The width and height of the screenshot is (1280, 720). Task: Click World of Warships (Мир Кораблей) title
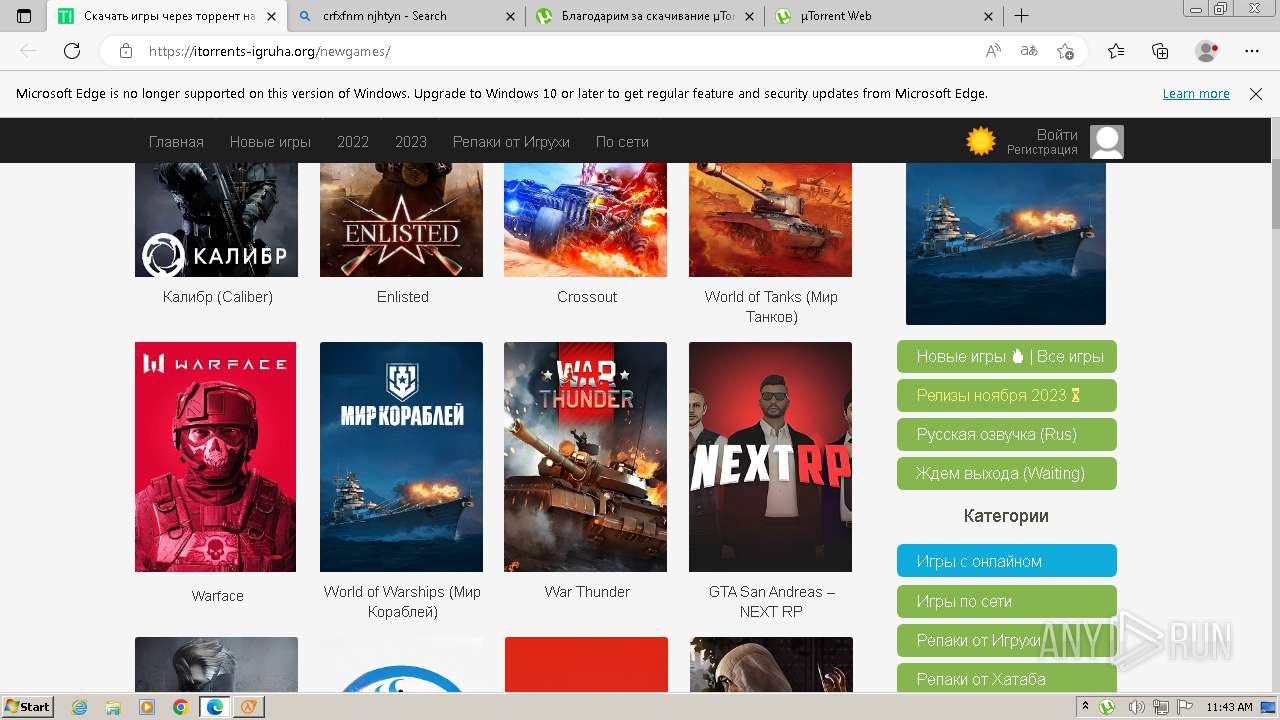[x=402, y=602]
